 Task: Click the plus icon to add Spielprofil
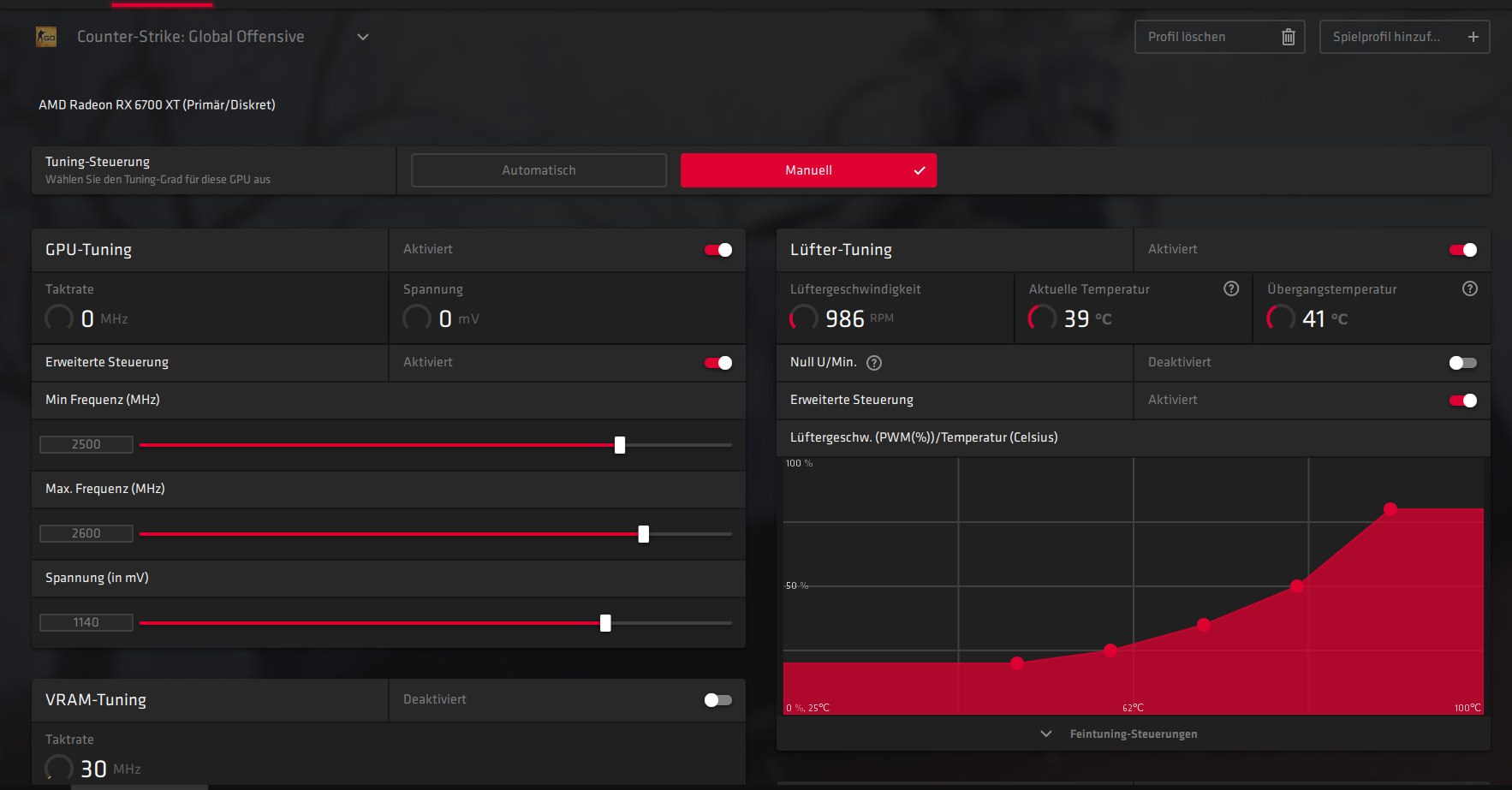tap(1473, 37)
